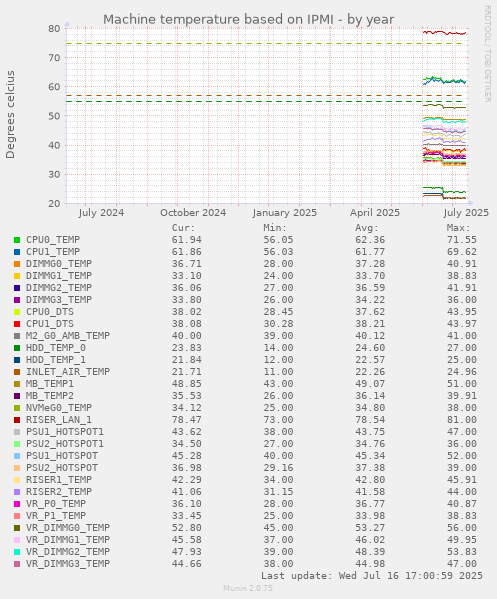Select the MB_TEMP2 legend label
497x599 pixels.
pyautogui.click(x=50, y=396)
